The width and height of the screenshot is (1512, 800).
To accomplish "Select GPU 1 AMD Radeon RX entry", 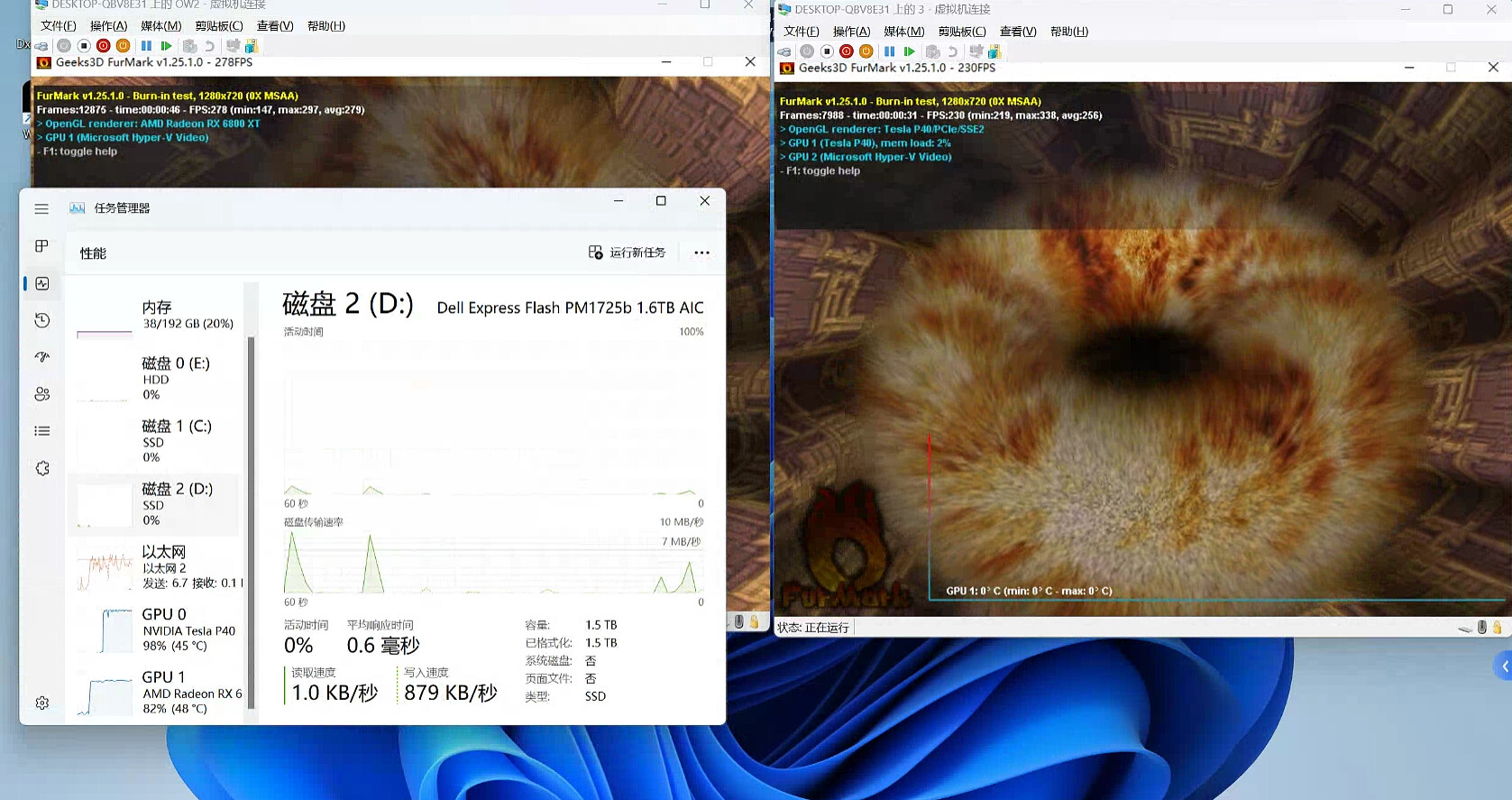I will point(155,693).
